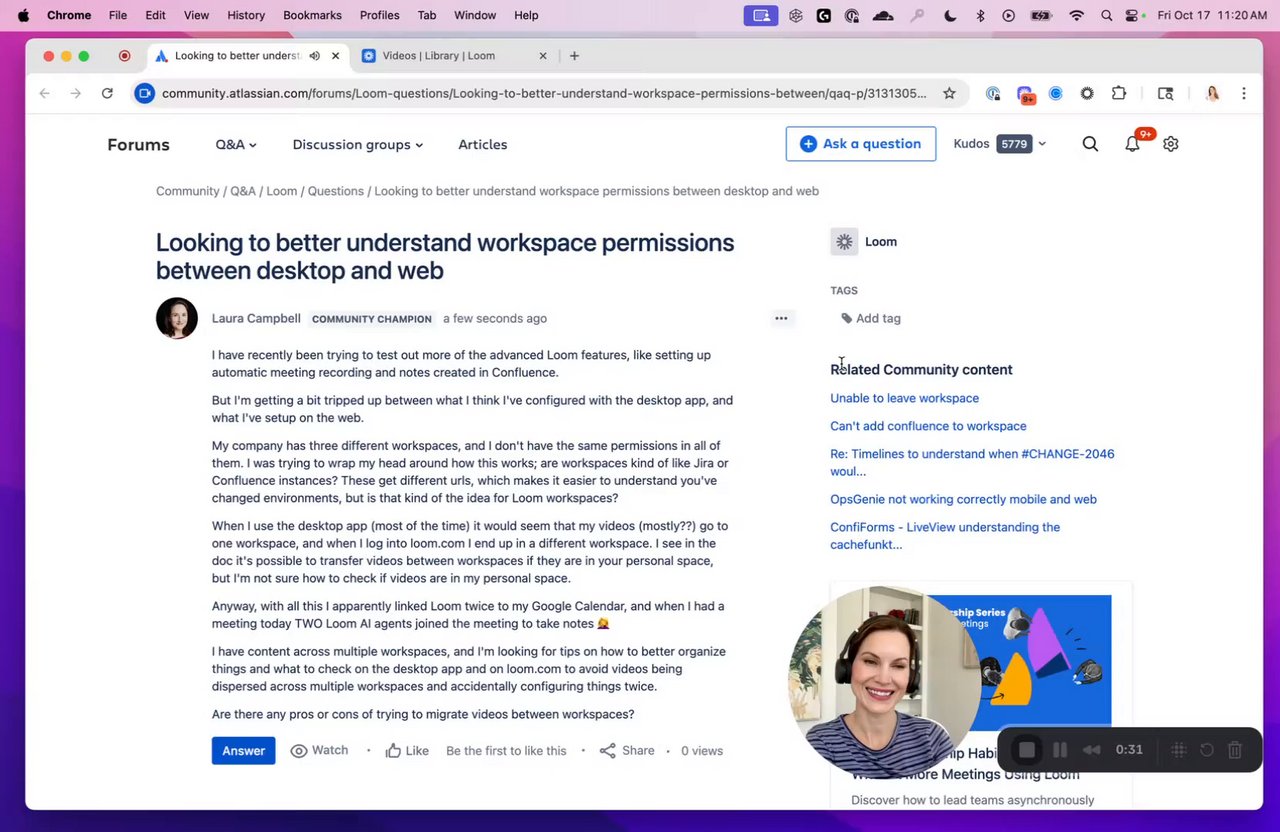Restart the Loom recording
The image size is (1280, 832).
1207,750
